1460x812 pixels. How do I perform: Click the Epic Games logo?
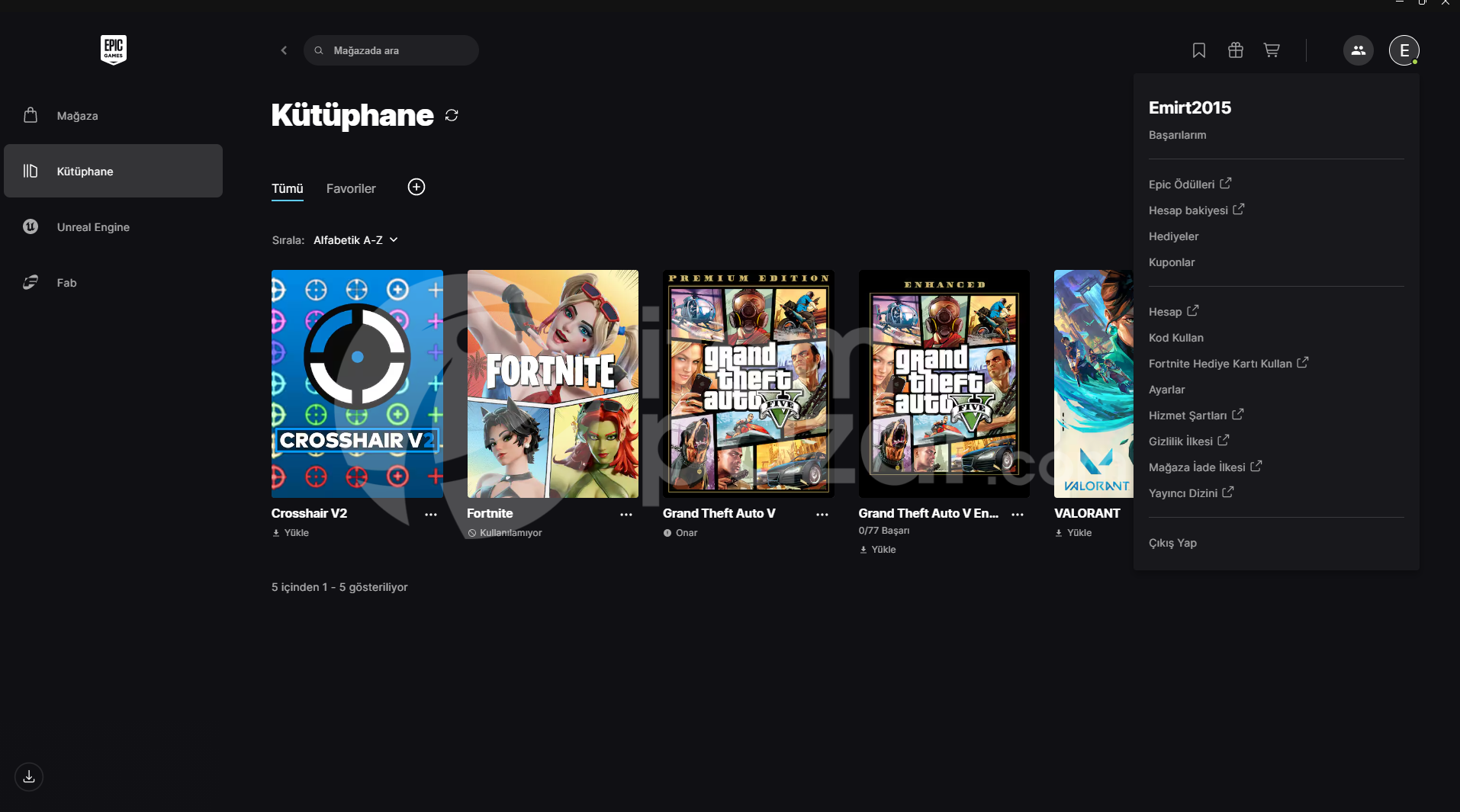(x=114, y=50)
